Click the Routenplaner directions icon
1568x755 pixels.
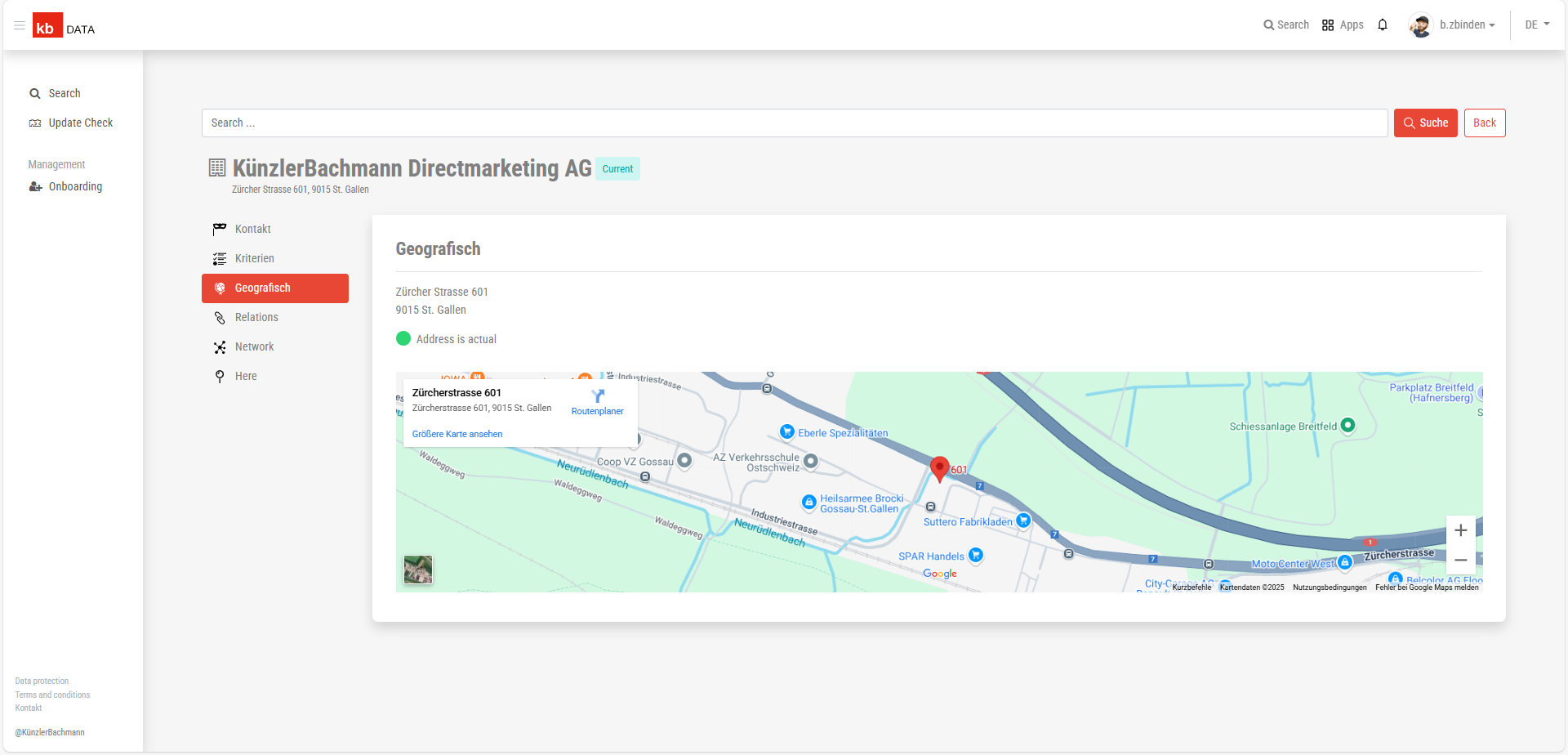coord(598,396)
